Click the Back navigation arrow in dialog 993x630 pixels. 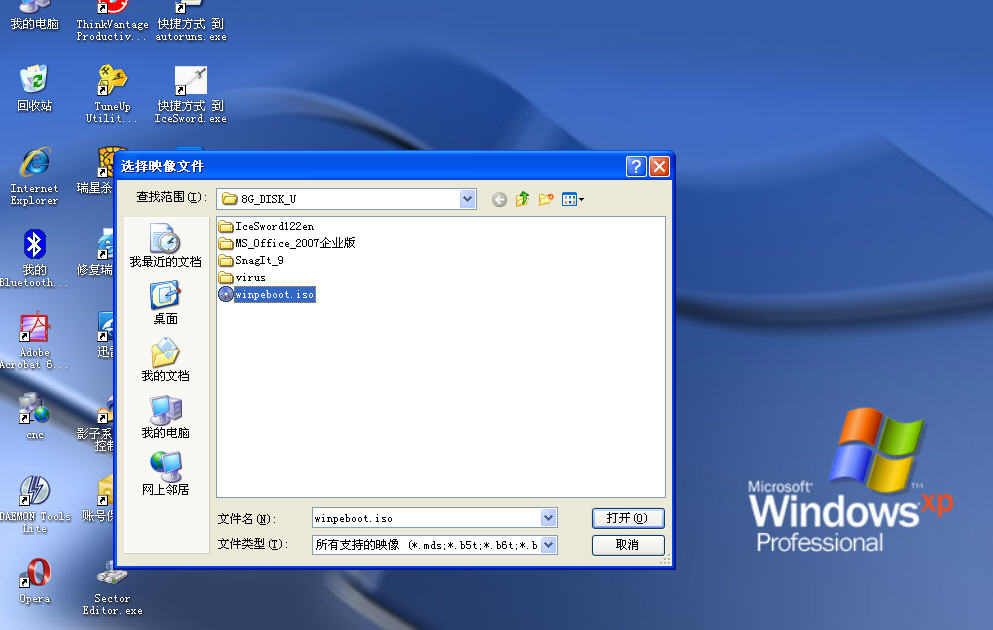click(x=499, y=199)
